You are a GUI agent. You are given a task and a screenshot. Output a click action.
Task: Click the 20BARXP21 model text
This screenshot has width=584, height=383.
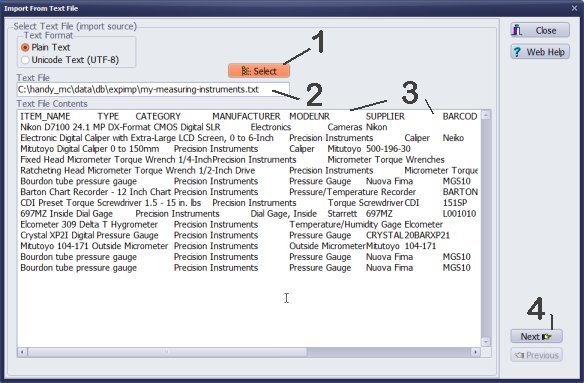(427, 235)
